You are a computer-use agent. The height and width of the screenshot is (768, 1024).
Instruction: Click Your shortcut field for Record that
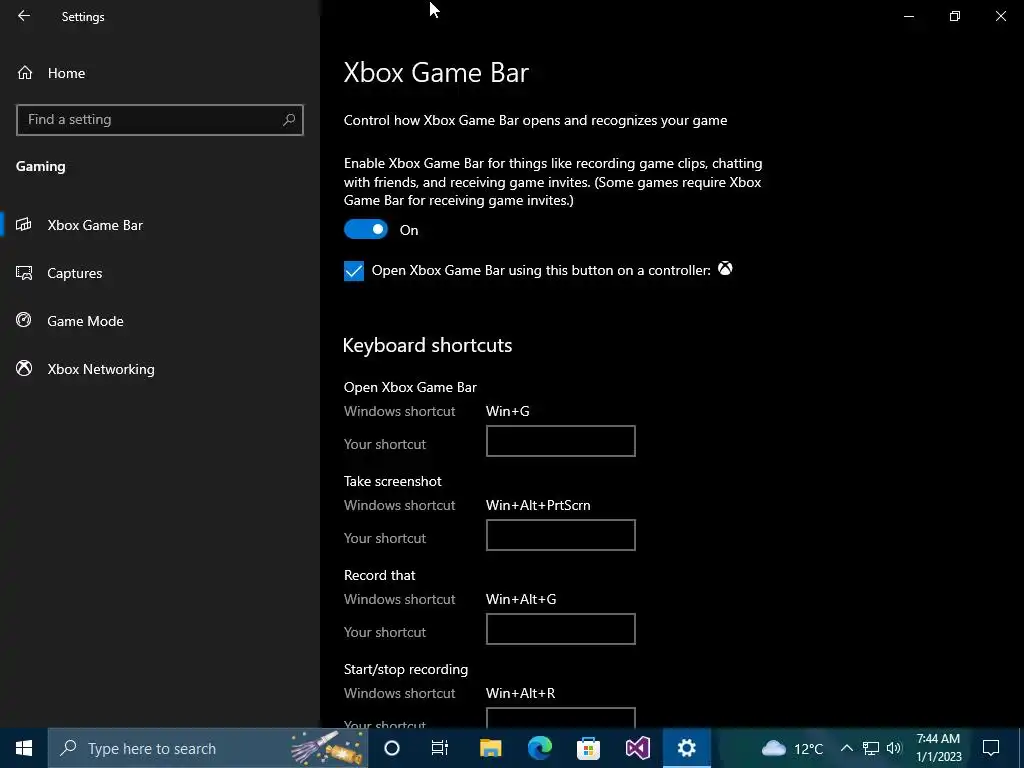(560, 629)
